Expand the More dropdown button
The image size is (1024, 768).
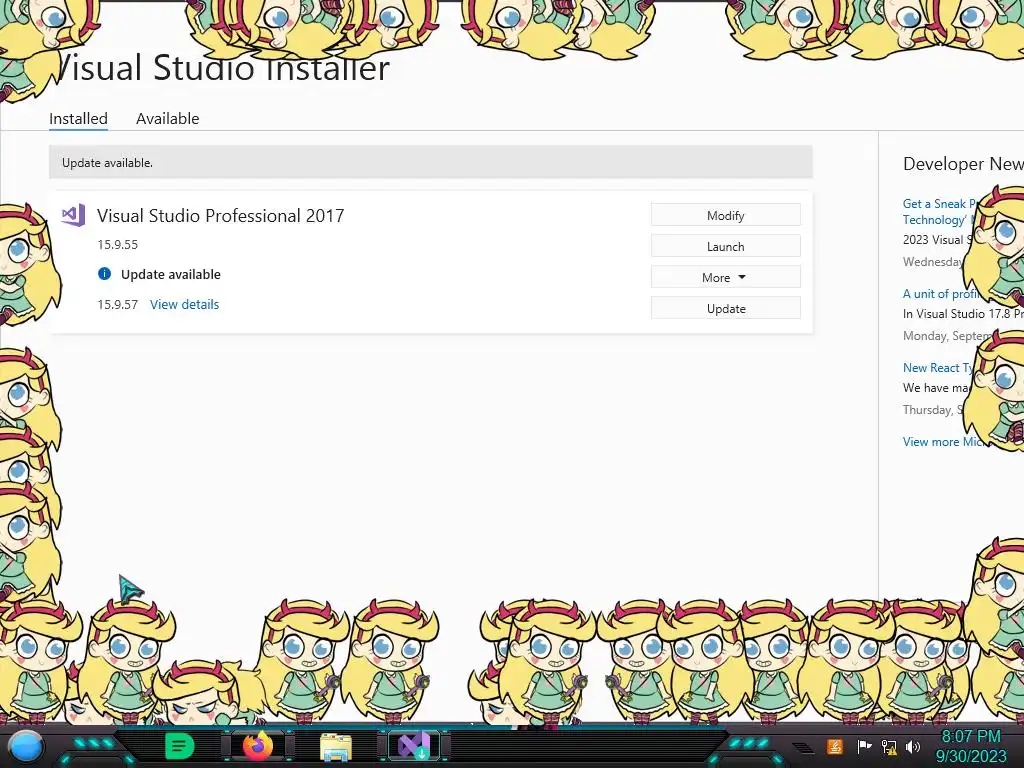click(x=726, y=278)
